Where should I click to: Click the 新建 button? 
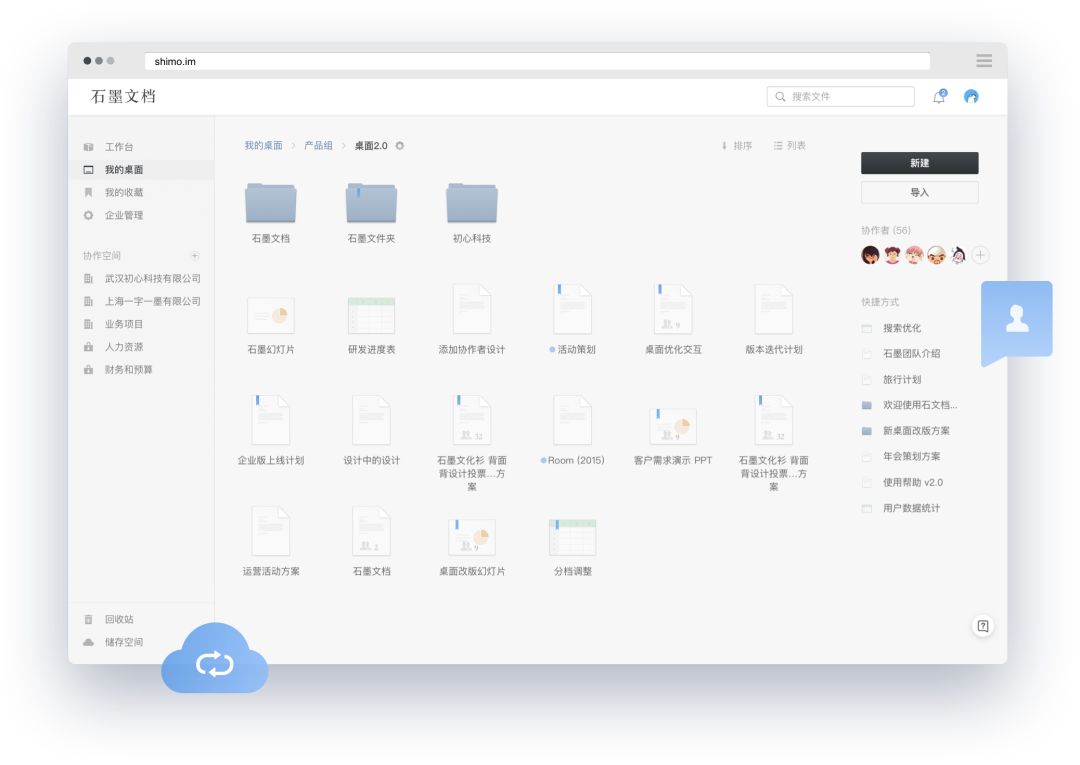[920, 163]
